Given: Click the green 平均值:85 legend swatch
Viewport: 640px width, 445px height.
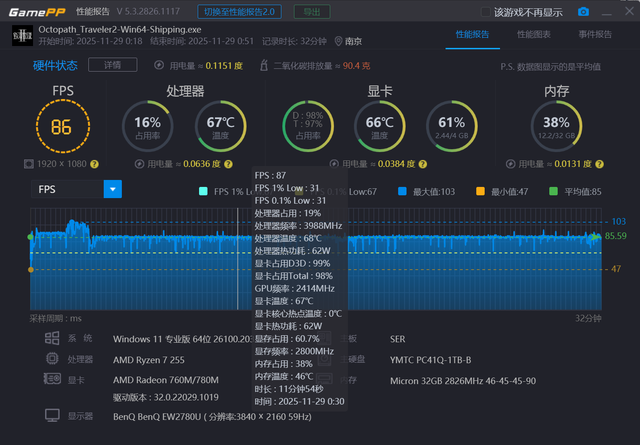Looking at the screenshot, I should tap(553, 191).
